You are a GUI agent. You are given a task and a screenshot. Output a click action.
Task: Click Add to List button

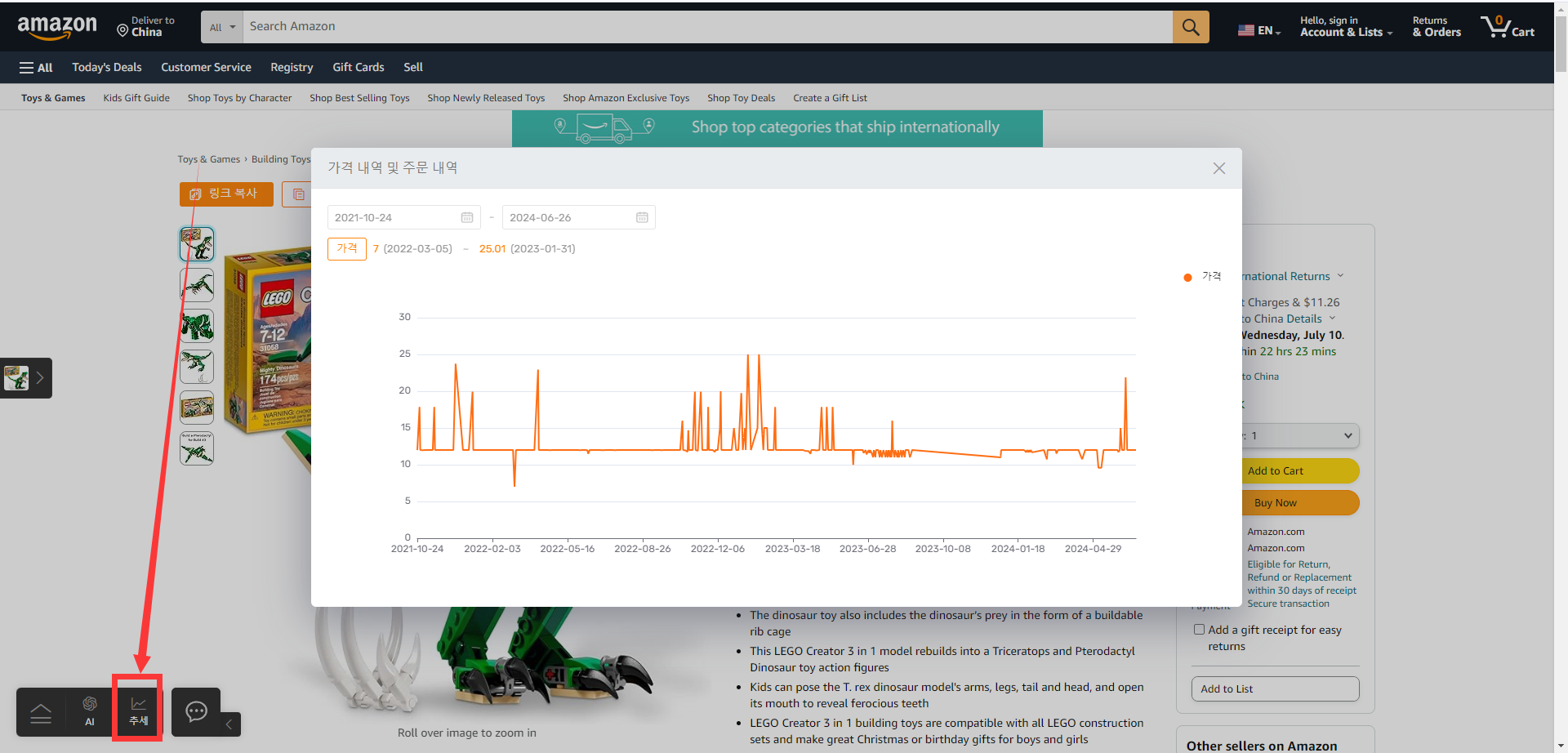click(1275, 689)
